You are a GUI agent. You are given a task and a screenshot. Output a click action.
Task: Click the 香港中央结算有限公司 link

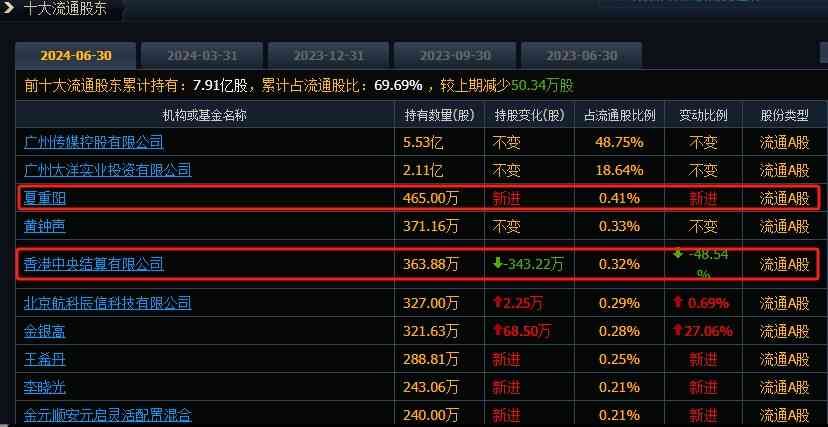[x=93, y=264]
